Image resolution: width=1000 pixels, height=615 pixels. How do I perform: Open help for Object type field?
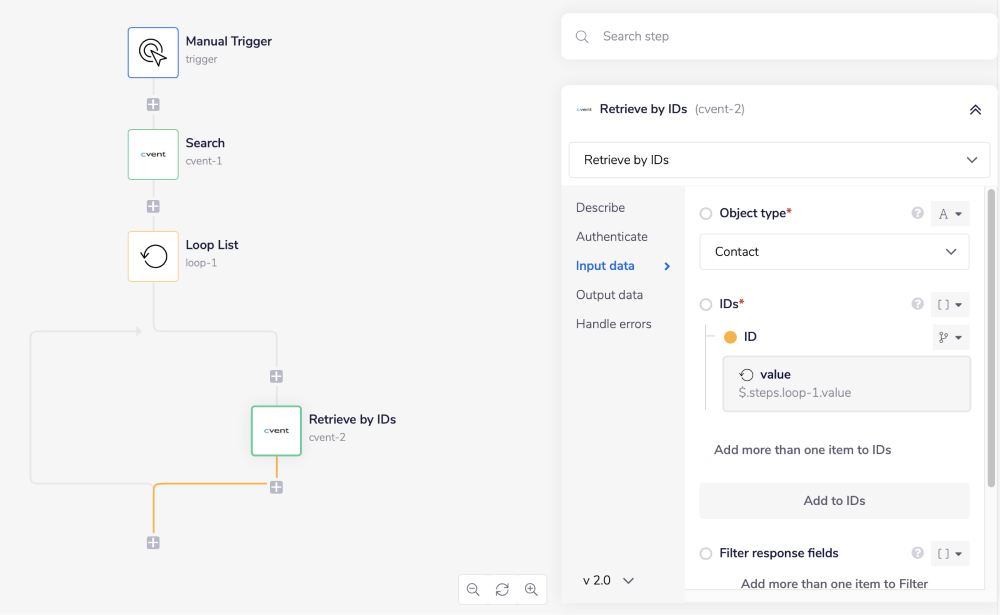[917, 214]
